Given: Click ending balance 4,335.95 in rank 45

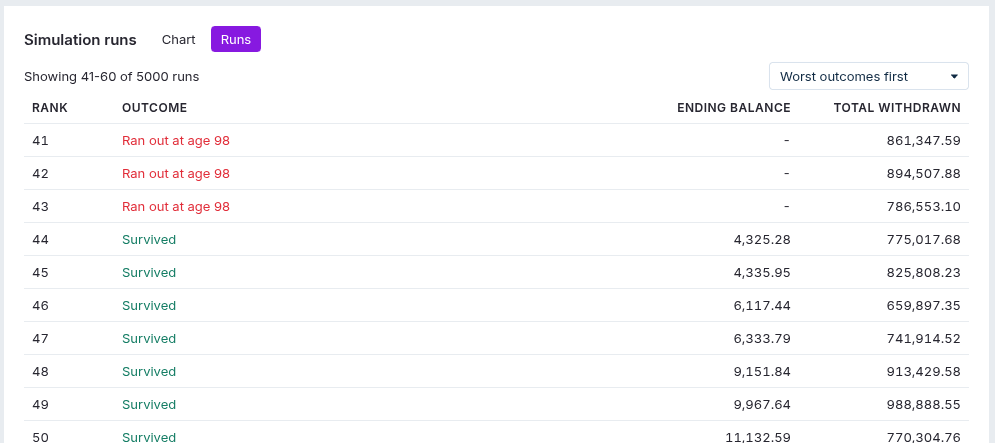Looking at the screenshot, I should (x=762, y=272).
